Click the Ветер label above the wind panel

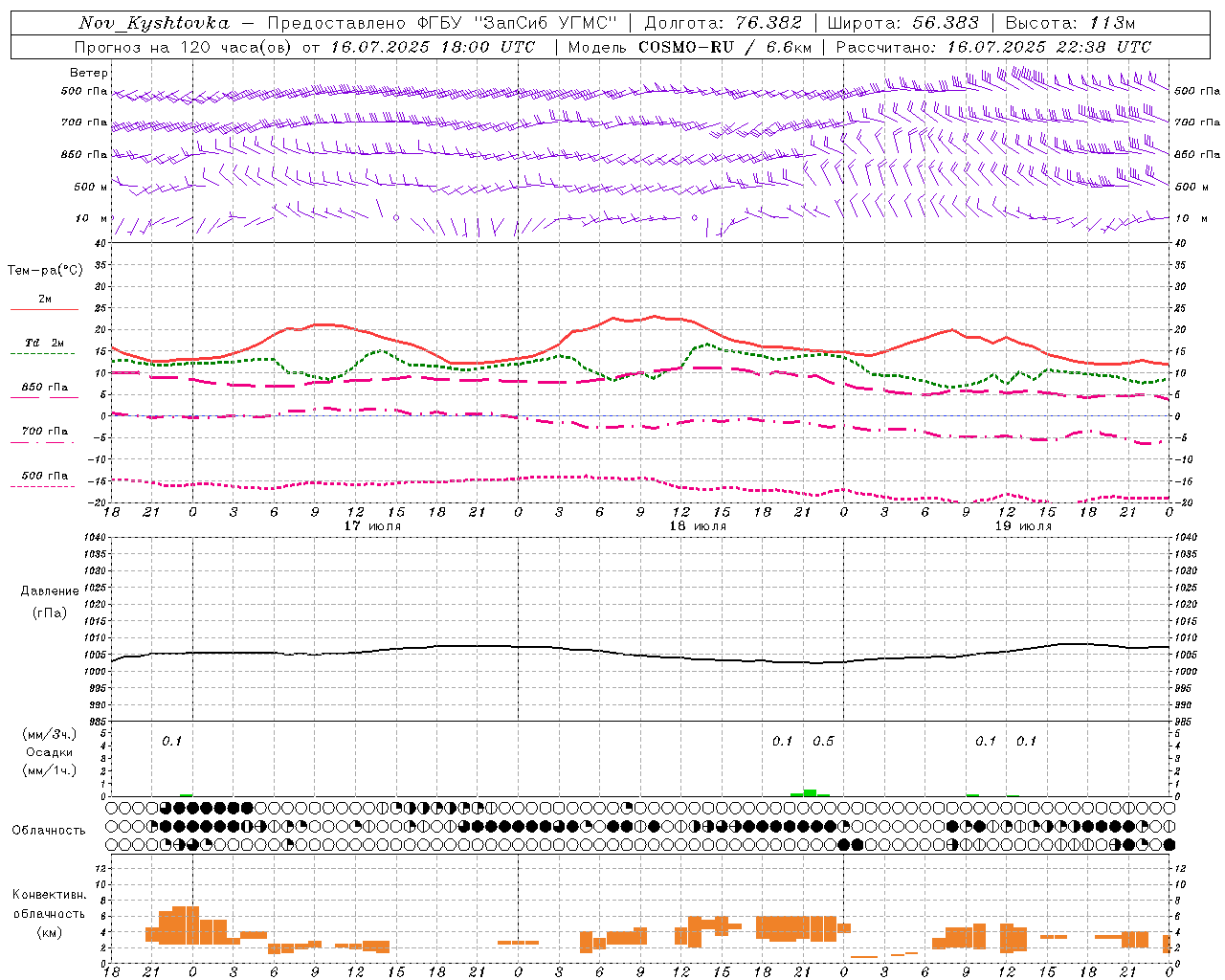pos(89,73)
